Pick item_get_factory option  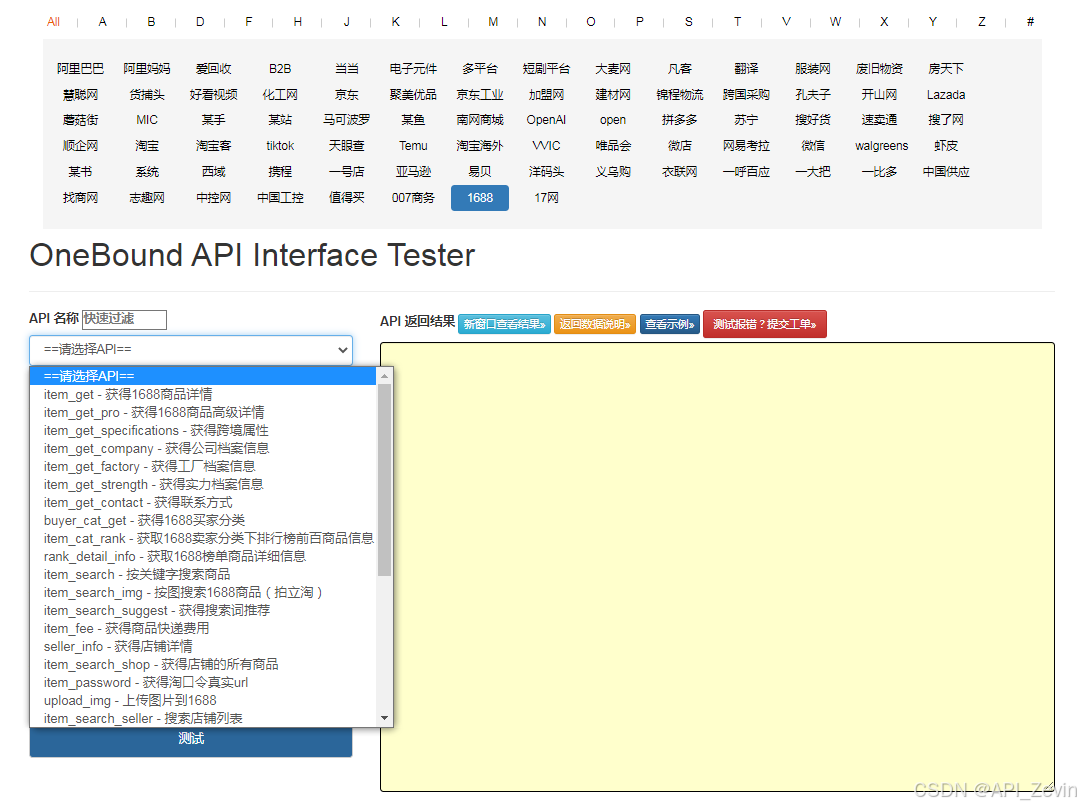point(203,467)
